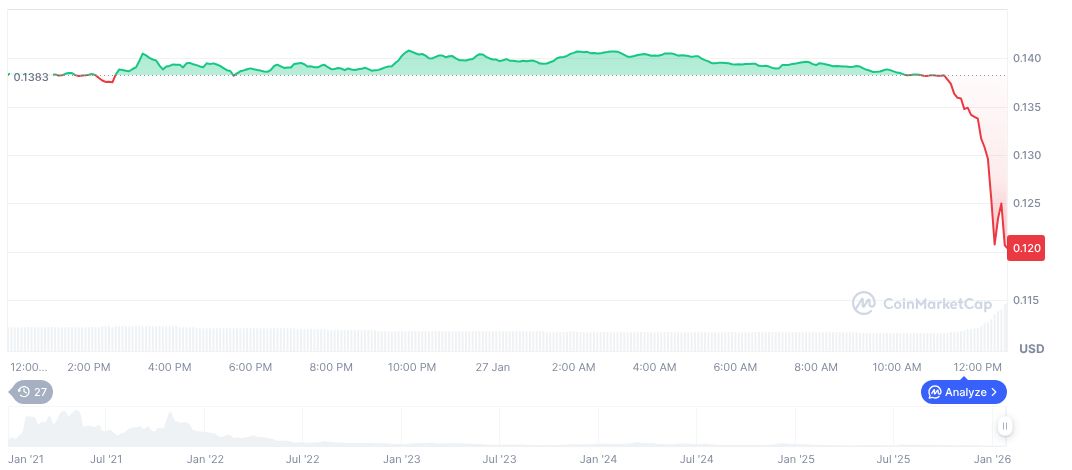Click the 12:00 PM time axis label
The width and height of the screenshot is (1072, 470).
click(x=978, y=367)
